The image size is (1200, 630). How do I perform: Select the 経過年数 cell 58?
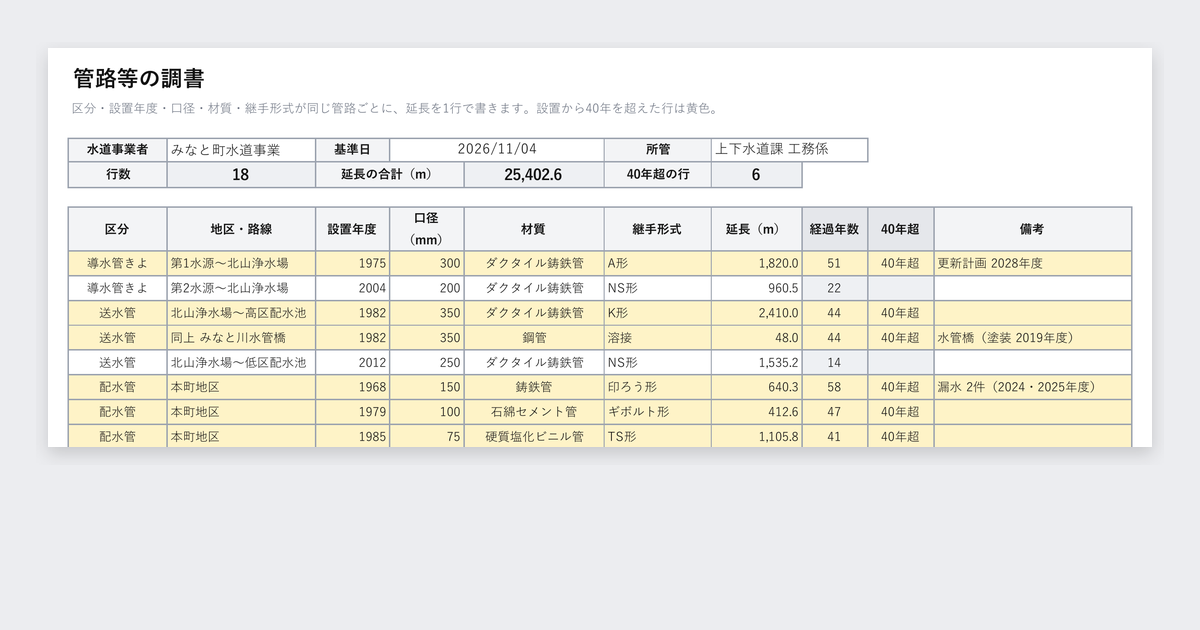(835, 387)
